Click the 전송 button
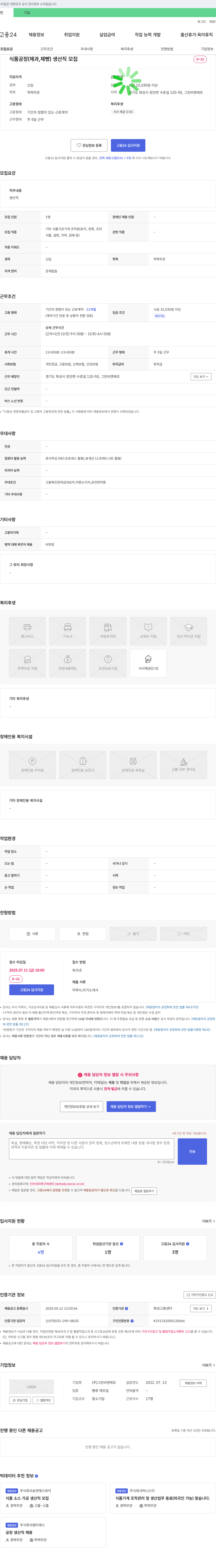Image resolution: width=216 pixels, height=1568 pixels. (x=192, y=1152)
